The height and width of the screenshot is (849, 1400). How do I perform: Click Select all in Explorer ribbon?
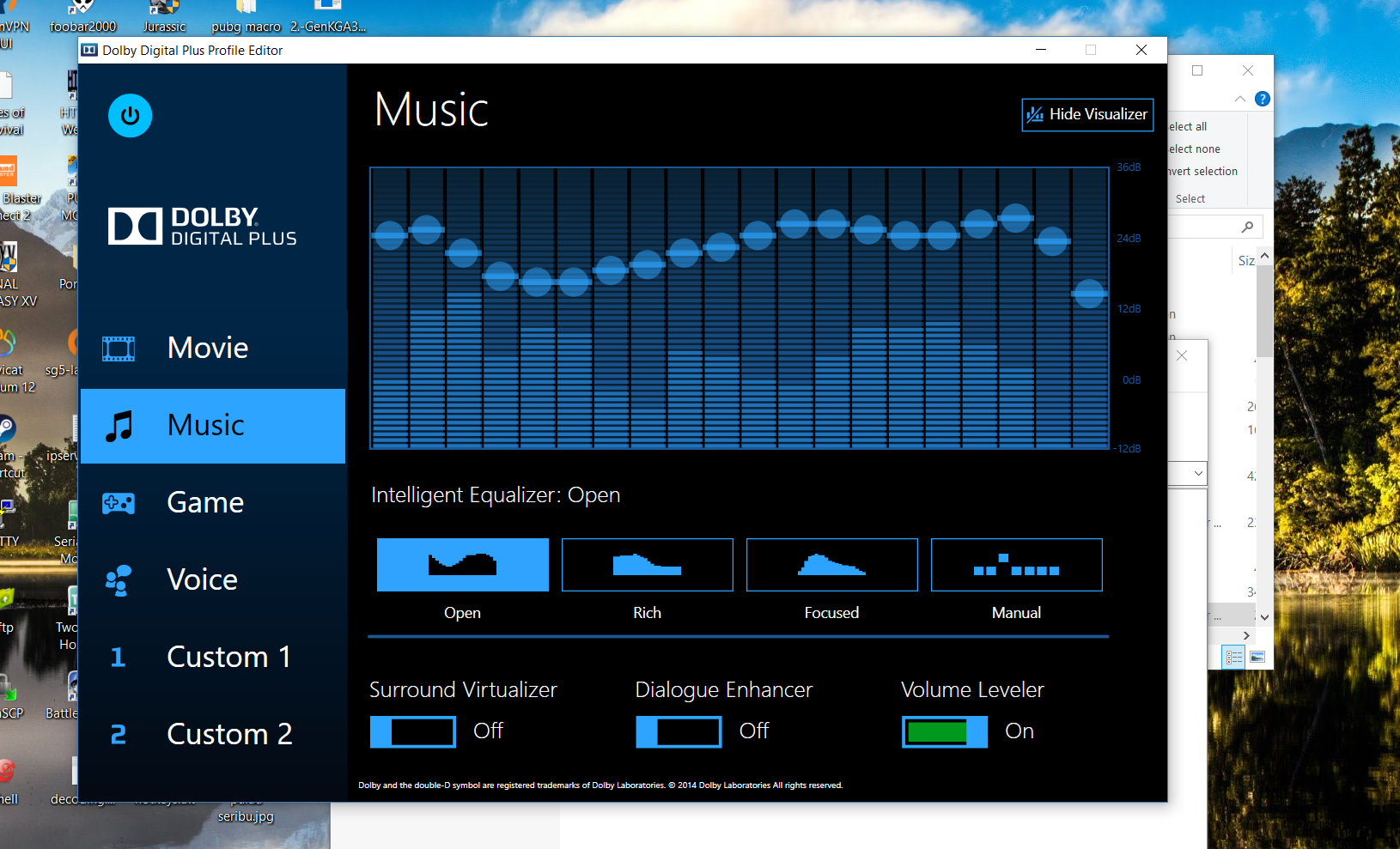[x=1188, y=126]
